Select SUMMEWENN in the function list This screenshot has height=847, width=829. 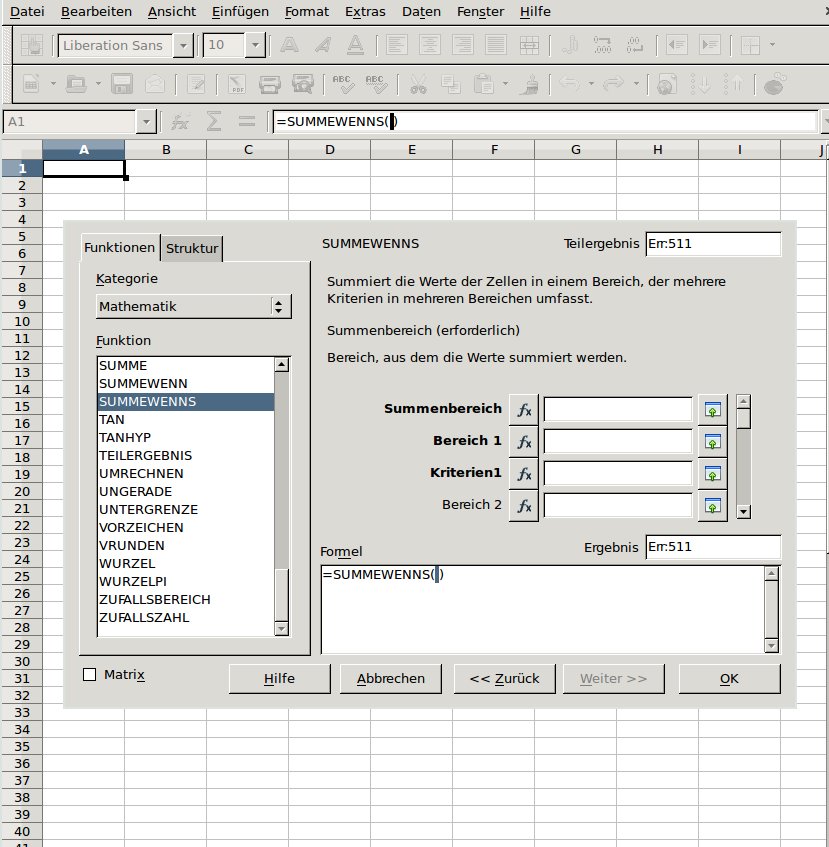pyautogui.click(x=186, y=384)
